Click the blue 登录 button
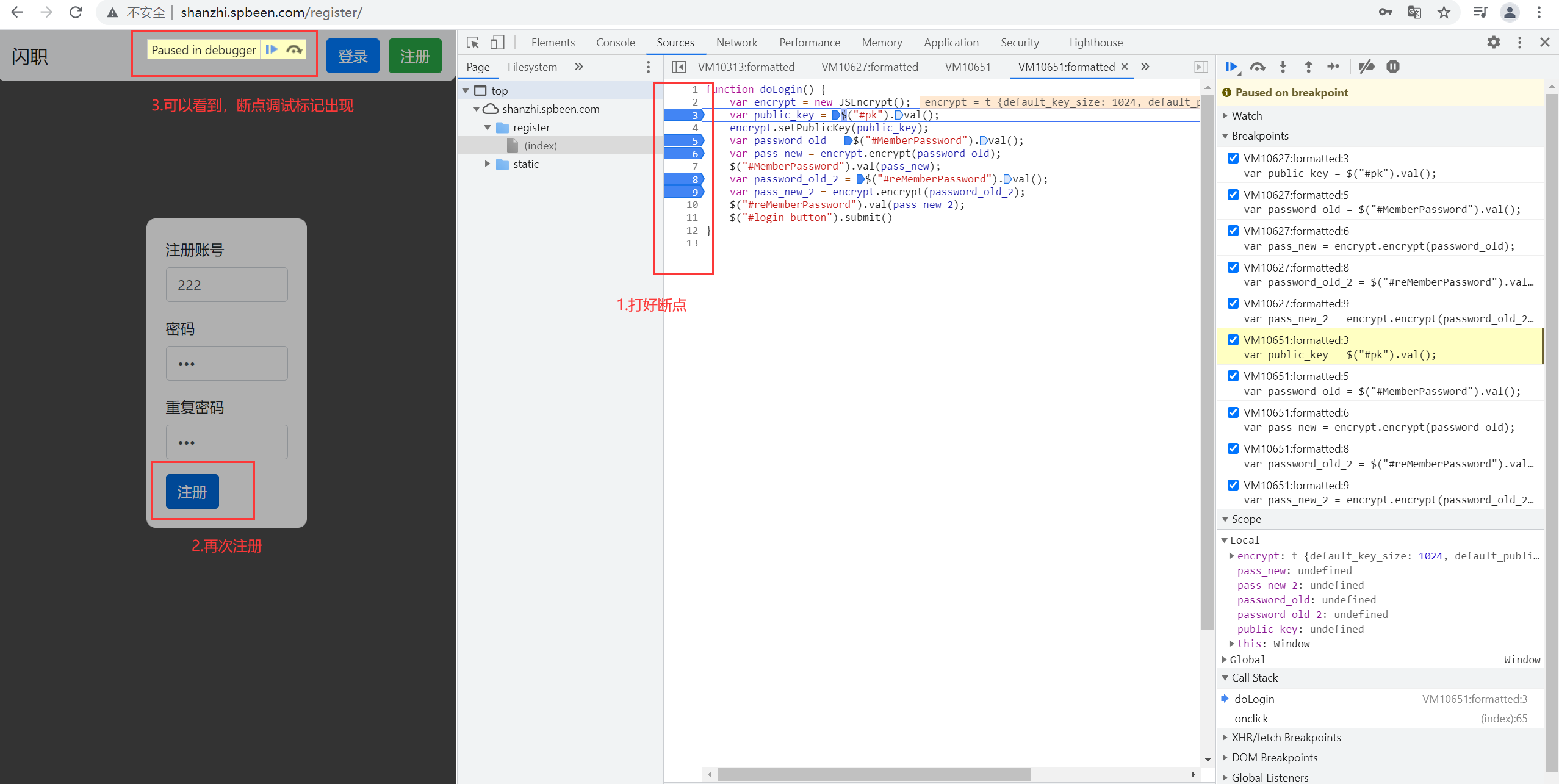Screen dimensions: 1559x784 tap(353, 56)
